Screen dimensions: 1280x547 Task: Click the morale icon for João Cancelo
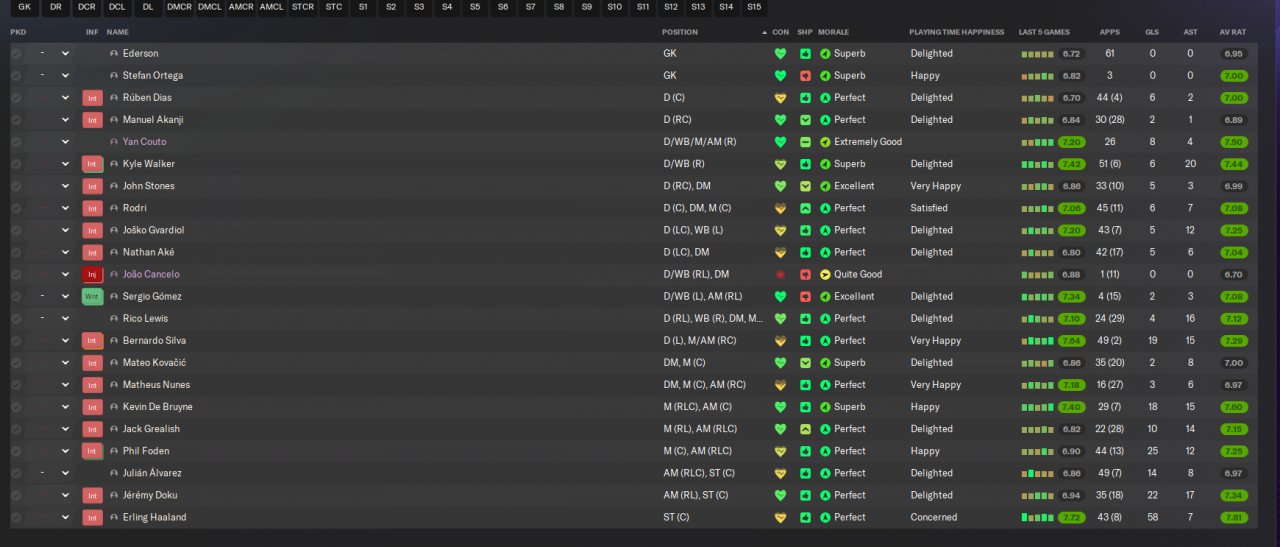[825, 274]
